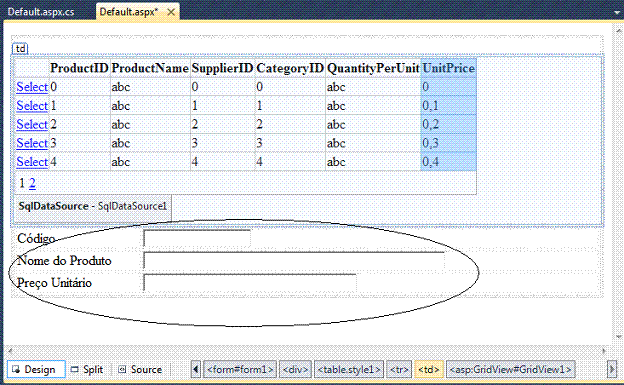Switch to Design view
Image resolution: width=624 pixels, height=385 pixels.
click(36, 369)
